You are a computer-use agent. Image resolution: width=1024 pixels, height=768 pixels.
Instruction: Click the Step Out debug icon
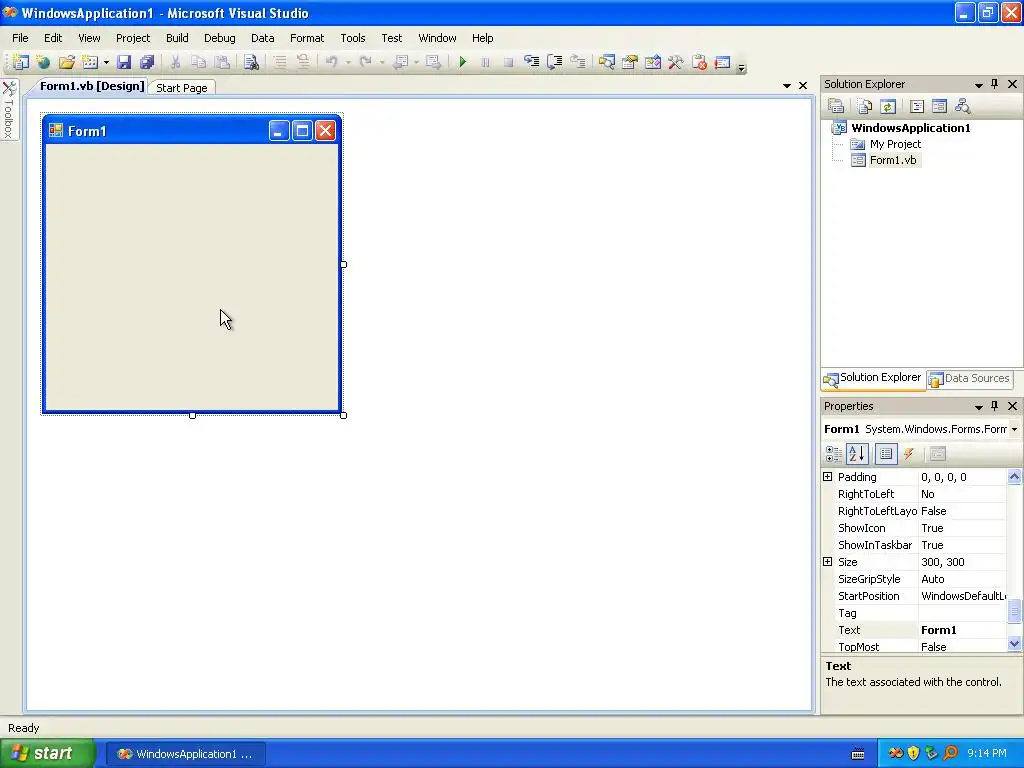point(577,62)
